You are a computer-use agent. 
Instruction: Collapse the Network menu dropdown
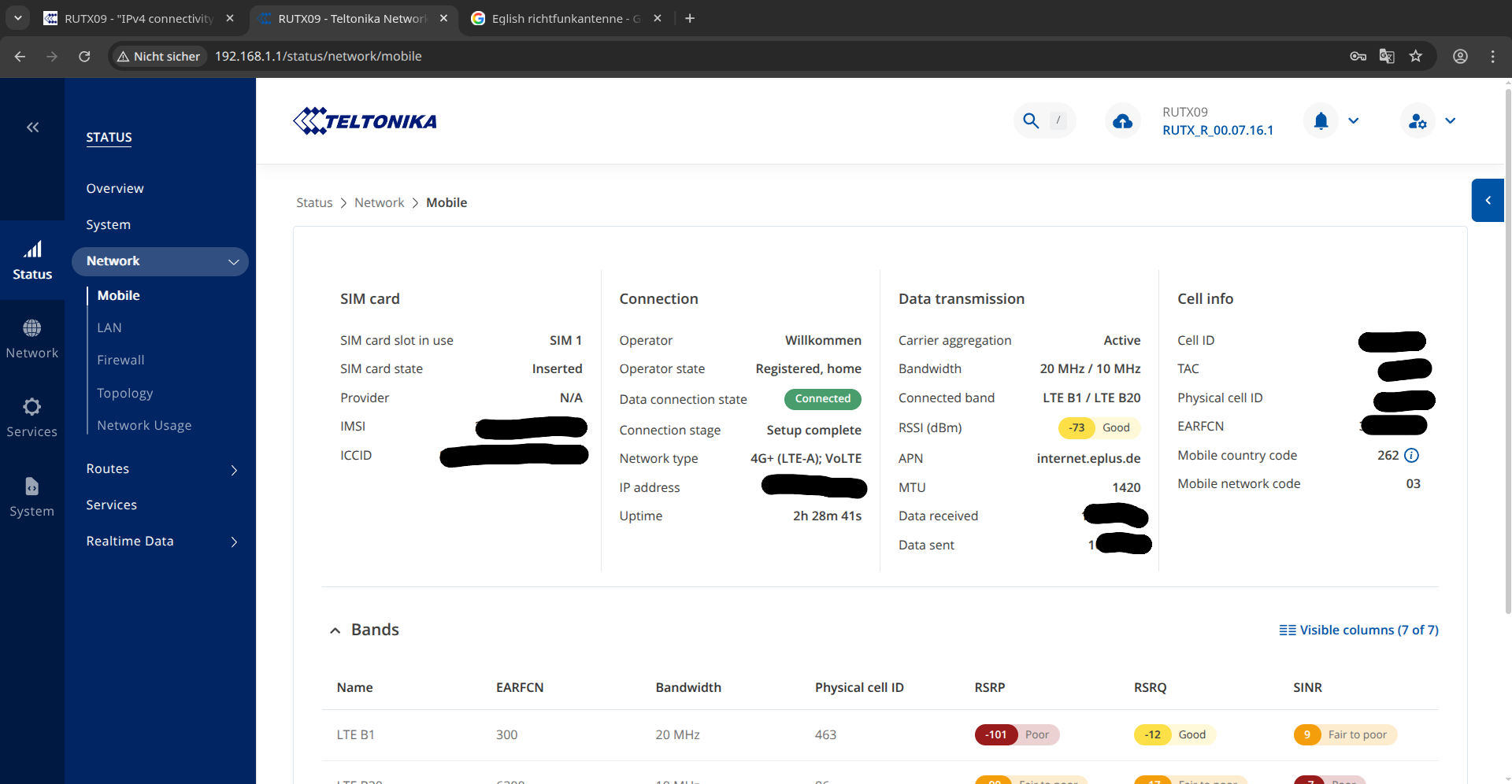pos(233,262)
